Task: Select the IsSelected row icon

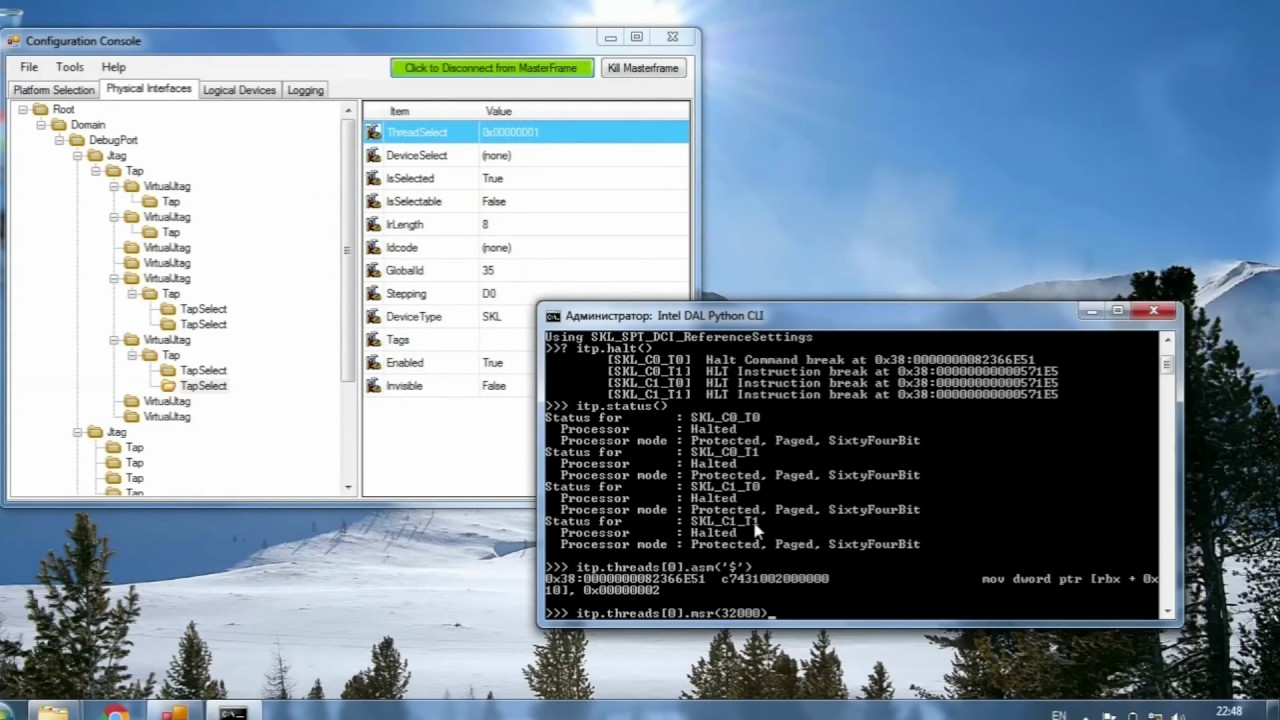Action: 374,178
